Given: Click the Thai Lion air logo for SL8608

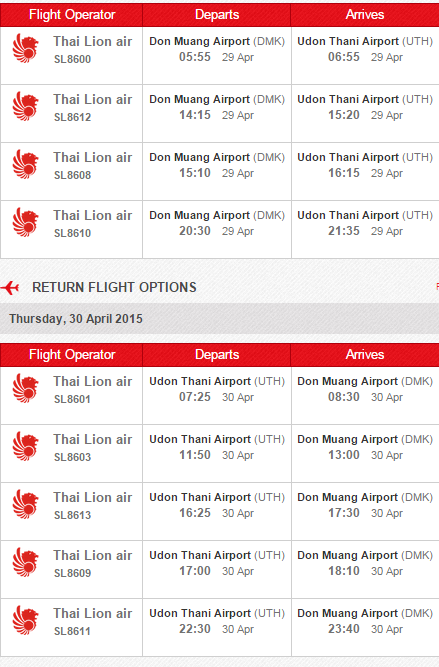Looking at the screenshot, I should [x=26, y=164].
